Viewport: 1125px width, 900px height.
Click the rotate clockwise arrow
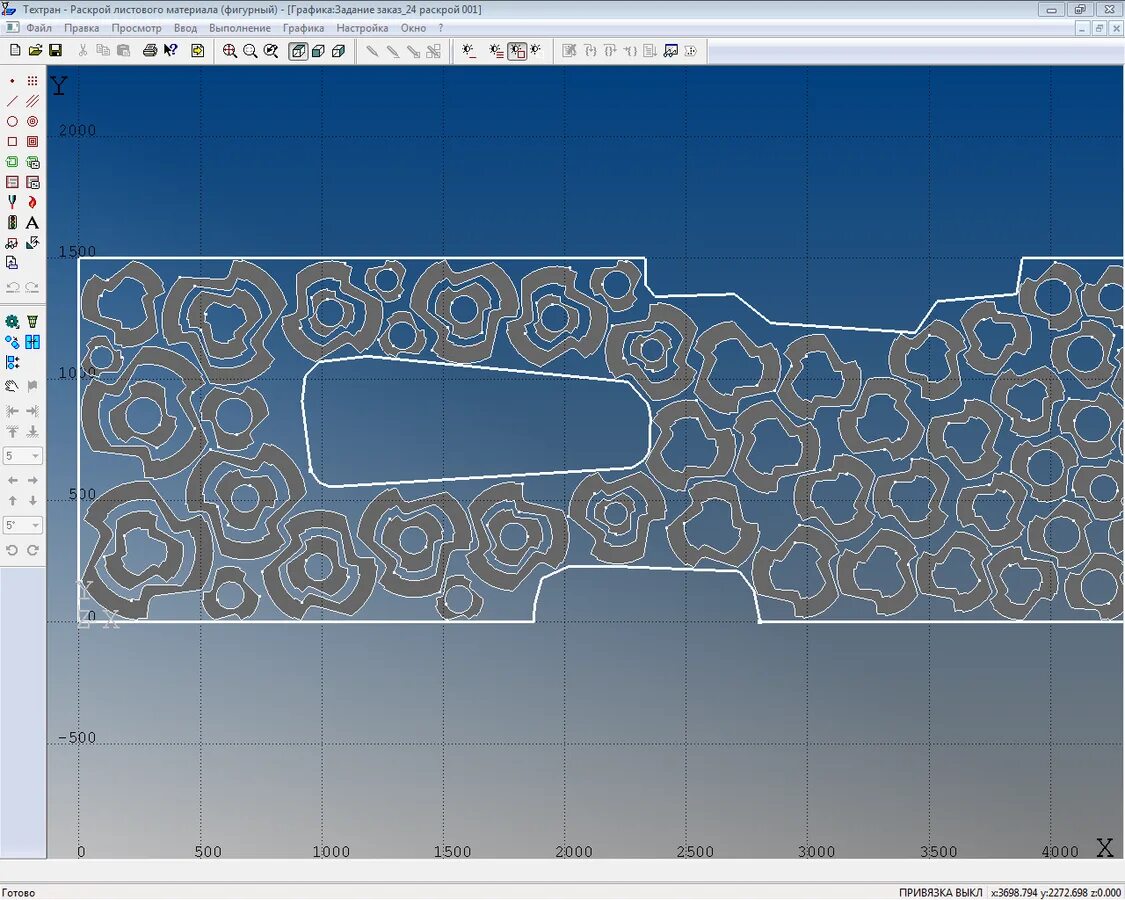pyautogui.click(x=32, y=550)
